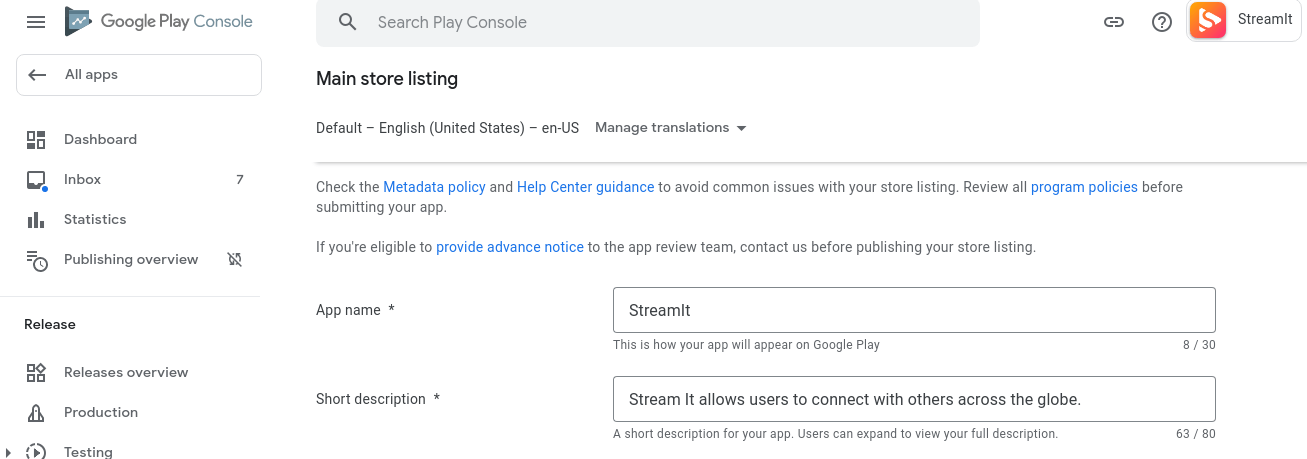This screenshot has width=1307, height=459.
Task: Click the Statistics bar chart icon
Action: (36, 219)
